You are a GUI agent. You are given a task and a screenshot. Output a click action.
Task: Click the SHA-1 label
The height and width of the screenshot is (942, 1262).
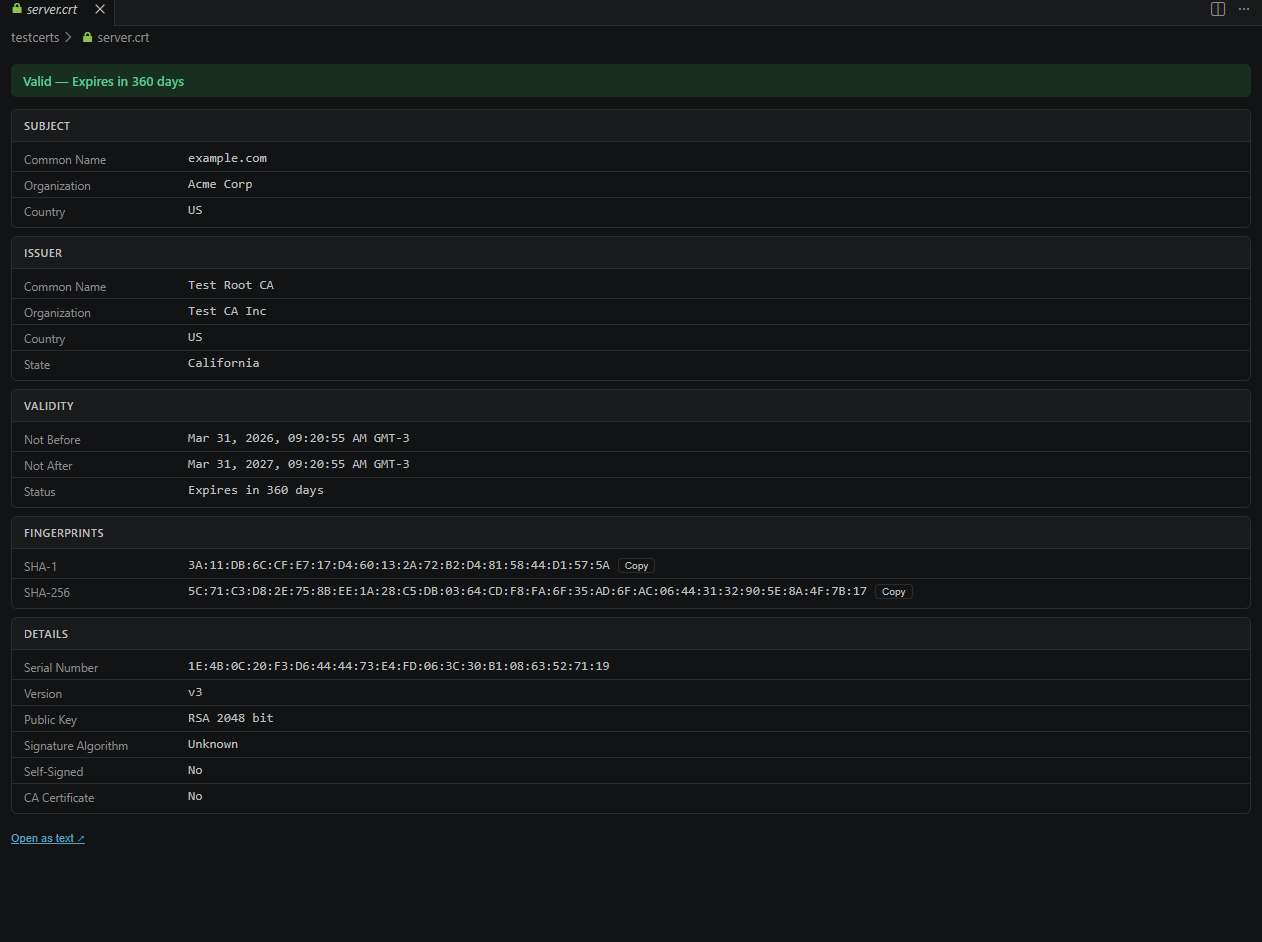(41, 567)
